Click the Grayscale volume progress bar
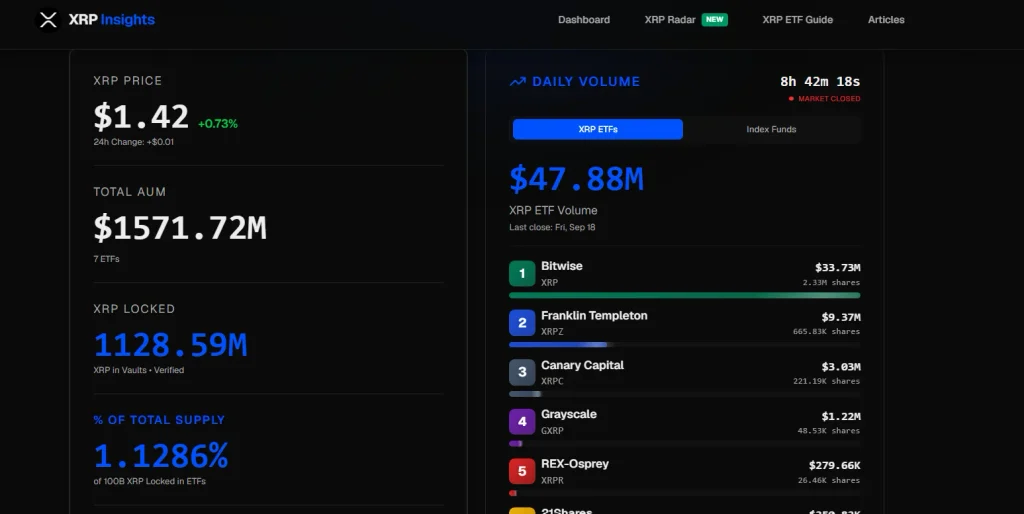This screenshot has width=1024, height=514. [x=684, y=443]
